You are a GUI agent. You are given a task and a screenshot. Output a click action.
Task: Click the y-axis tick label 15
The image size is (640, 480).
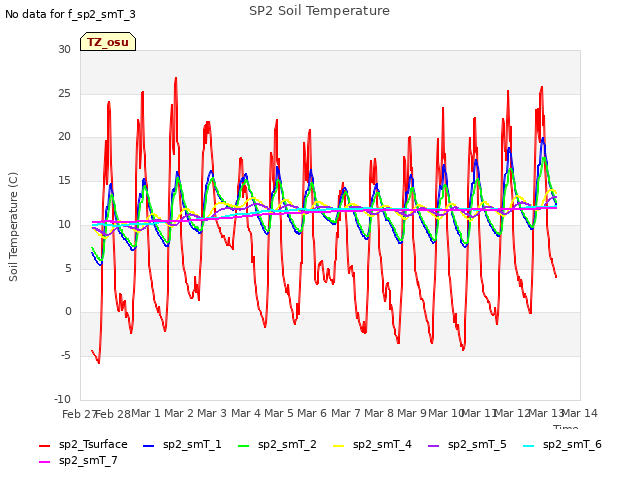pyautogui.click(x=64, y=180)
